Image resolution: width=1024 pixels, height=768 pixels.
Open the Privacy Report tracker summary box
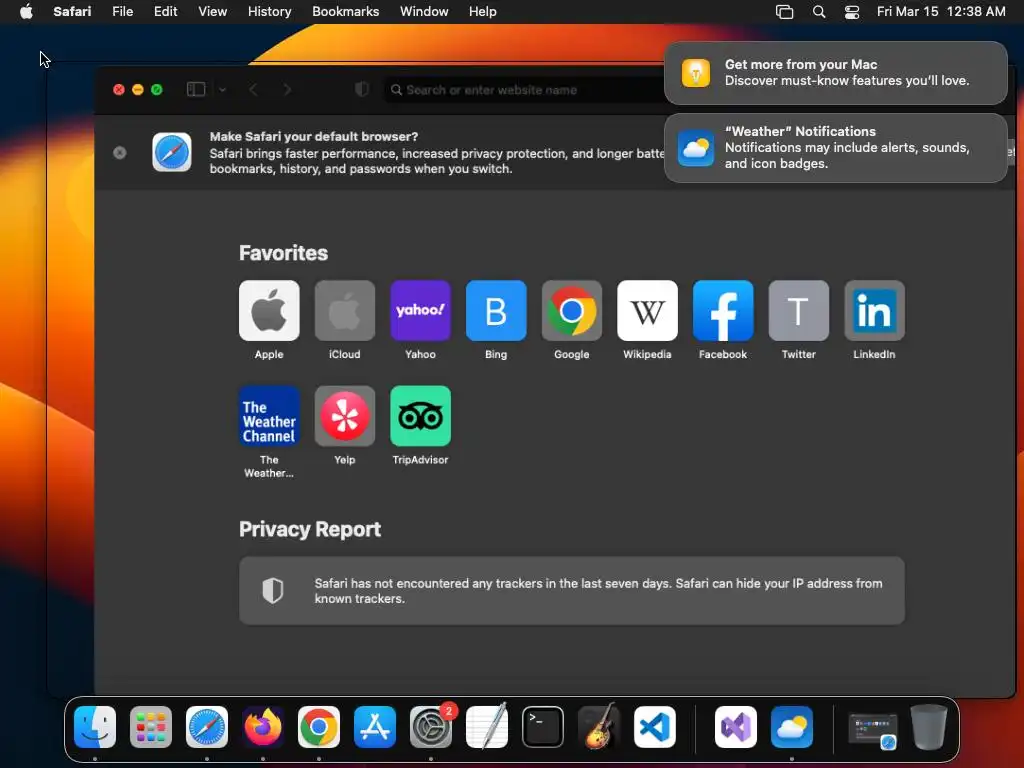point(572,591)
